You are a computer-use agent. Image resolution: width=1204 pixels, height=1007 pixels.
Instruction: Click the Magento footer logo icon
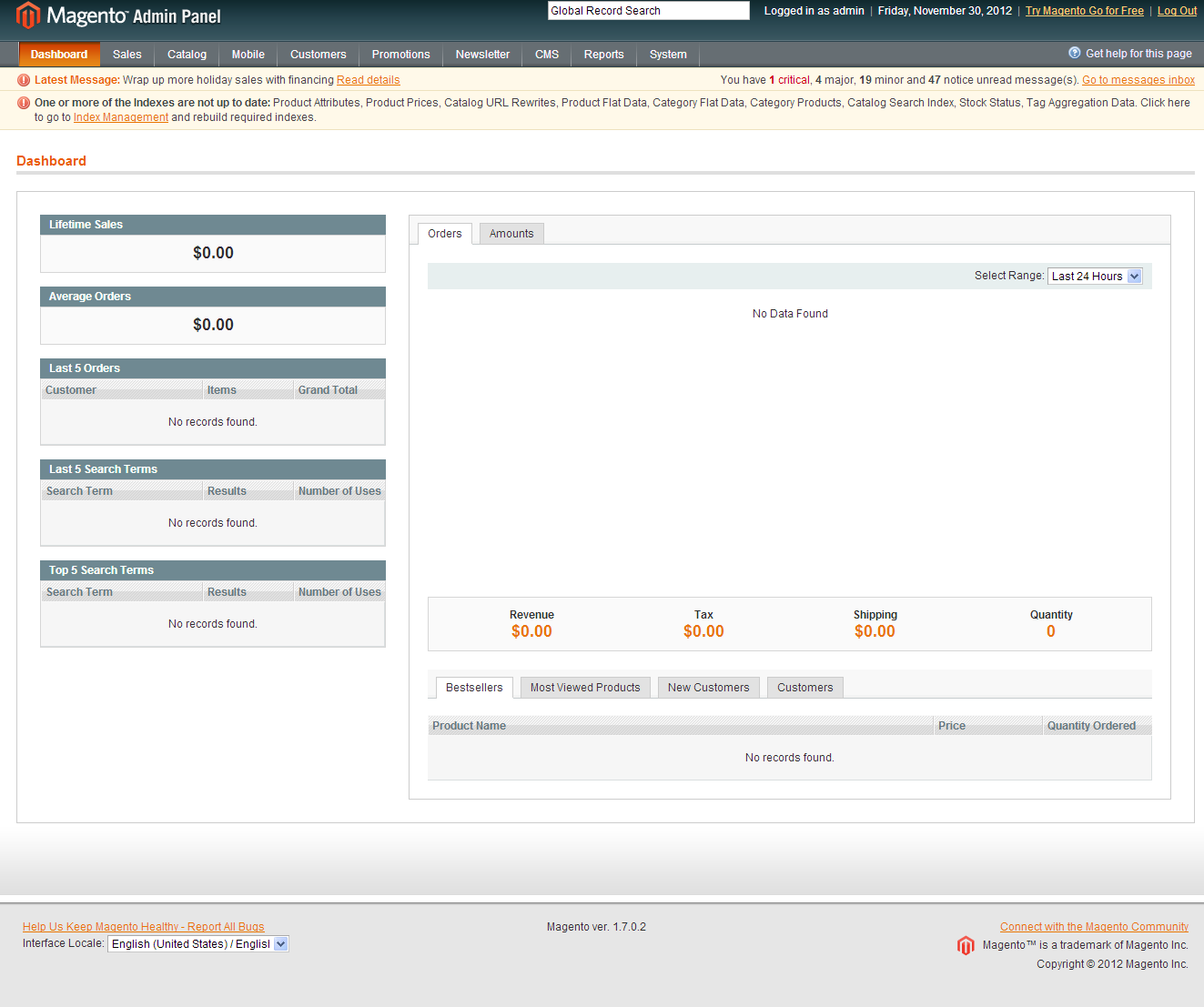point(966,946)
